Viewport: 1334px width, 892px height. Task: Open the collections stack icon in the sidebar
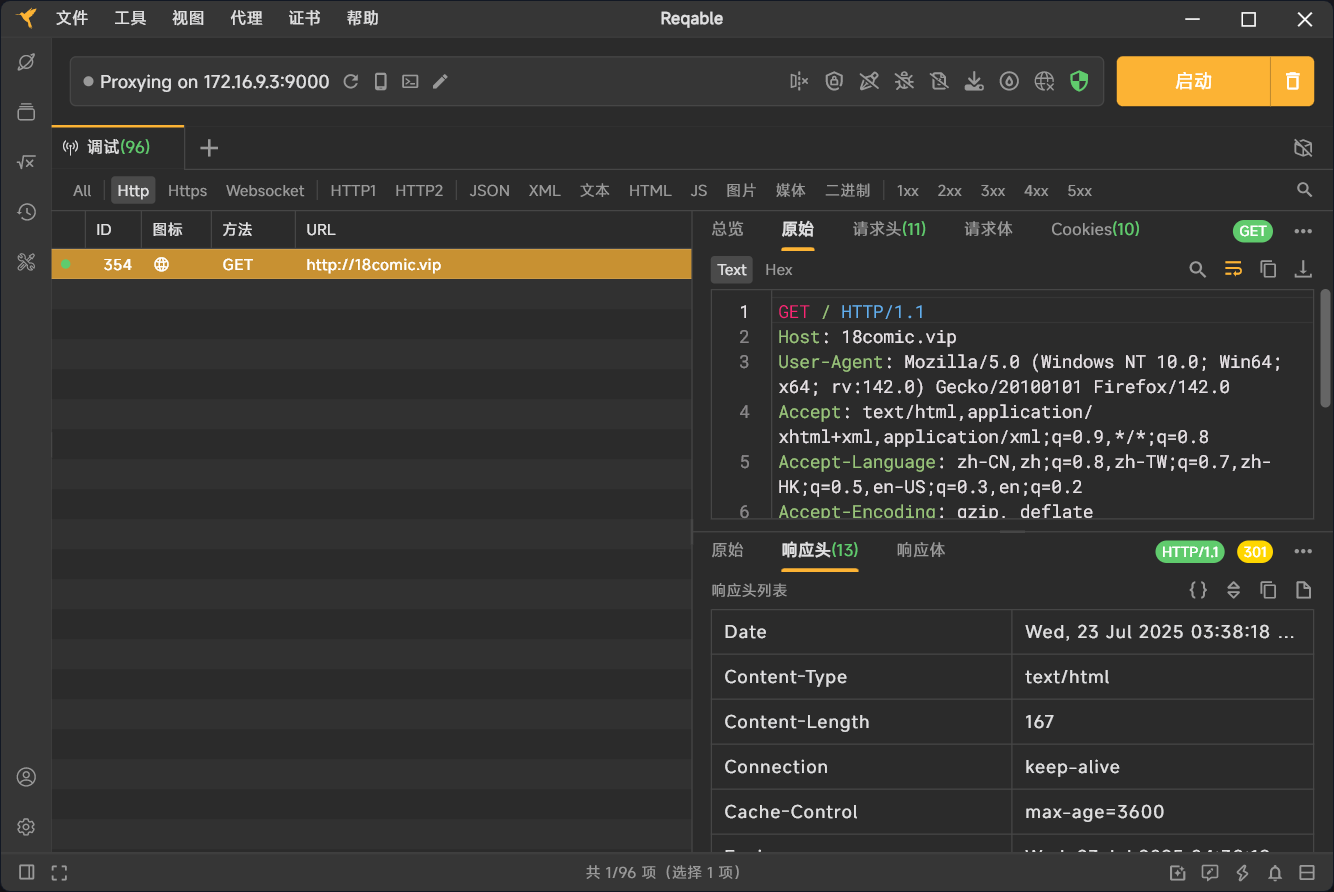(26, 112)
